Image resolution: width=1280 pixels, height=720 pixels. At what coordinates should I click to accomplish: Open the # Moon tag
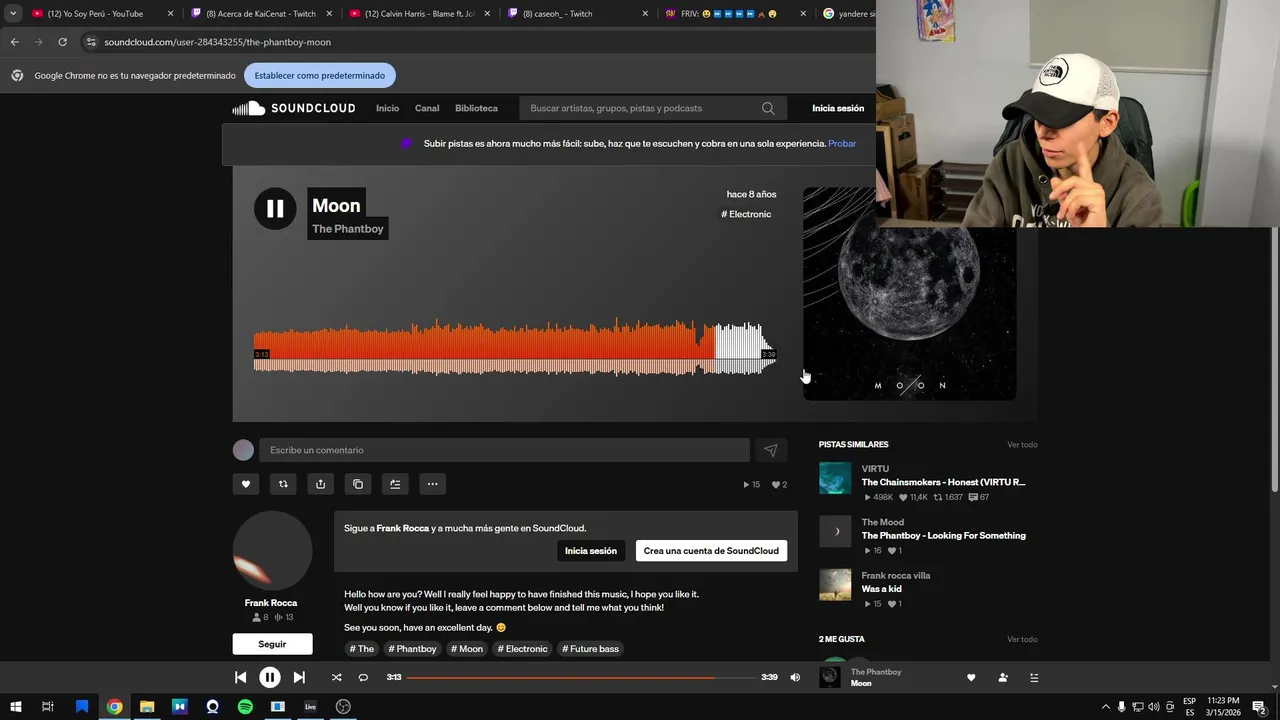point(467,649)
